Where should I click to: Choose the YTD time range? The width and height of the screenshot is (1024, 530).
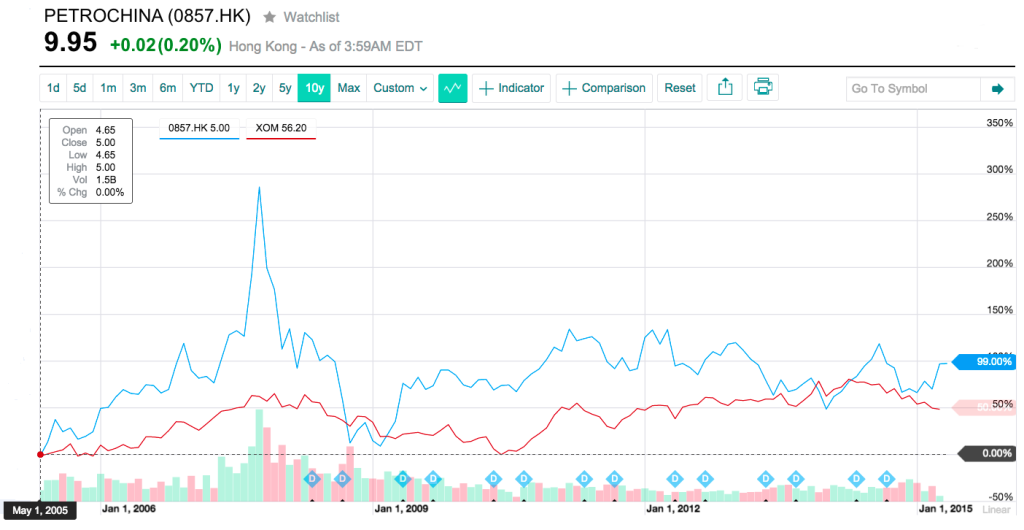coord(201,88)
